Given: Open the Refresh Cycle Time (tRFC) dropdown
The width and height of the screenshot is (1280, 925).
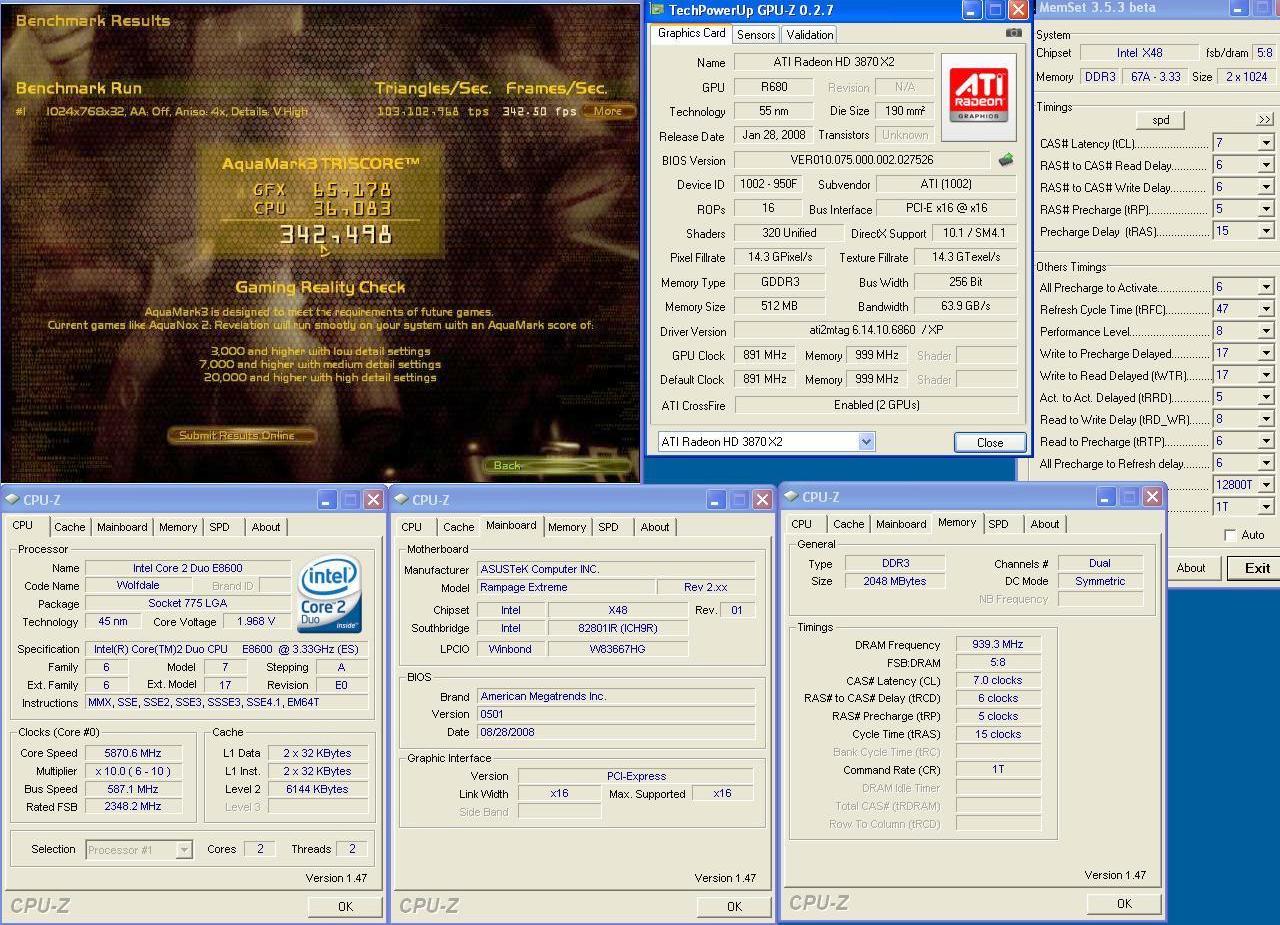Looking at the screenshot, I should [x=1265, y=309].
